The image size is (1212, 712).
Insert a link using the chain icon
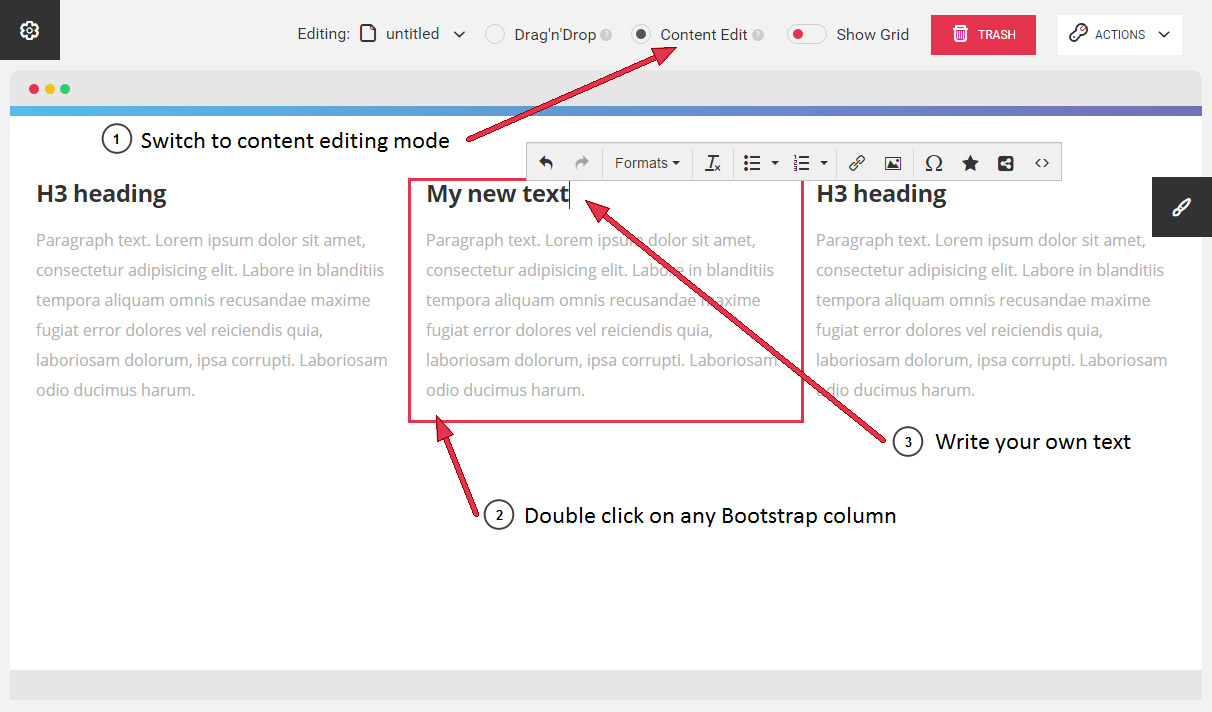click(x=856, y=163)
